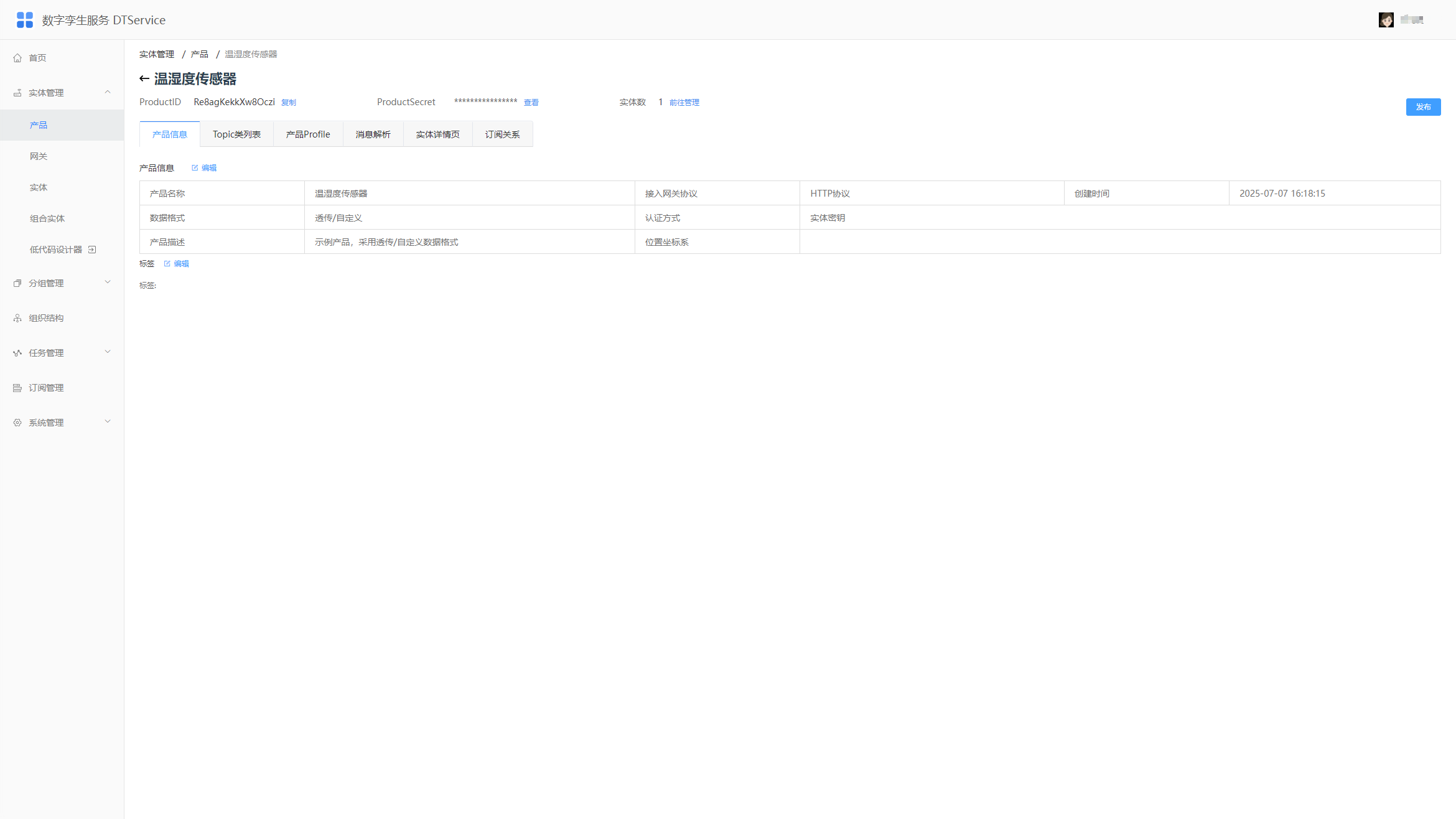This screenshot has width=1456, height=819.
Task: Click the ProductID value Re8agKekkXw8Oczi
Action: [234, 102]
